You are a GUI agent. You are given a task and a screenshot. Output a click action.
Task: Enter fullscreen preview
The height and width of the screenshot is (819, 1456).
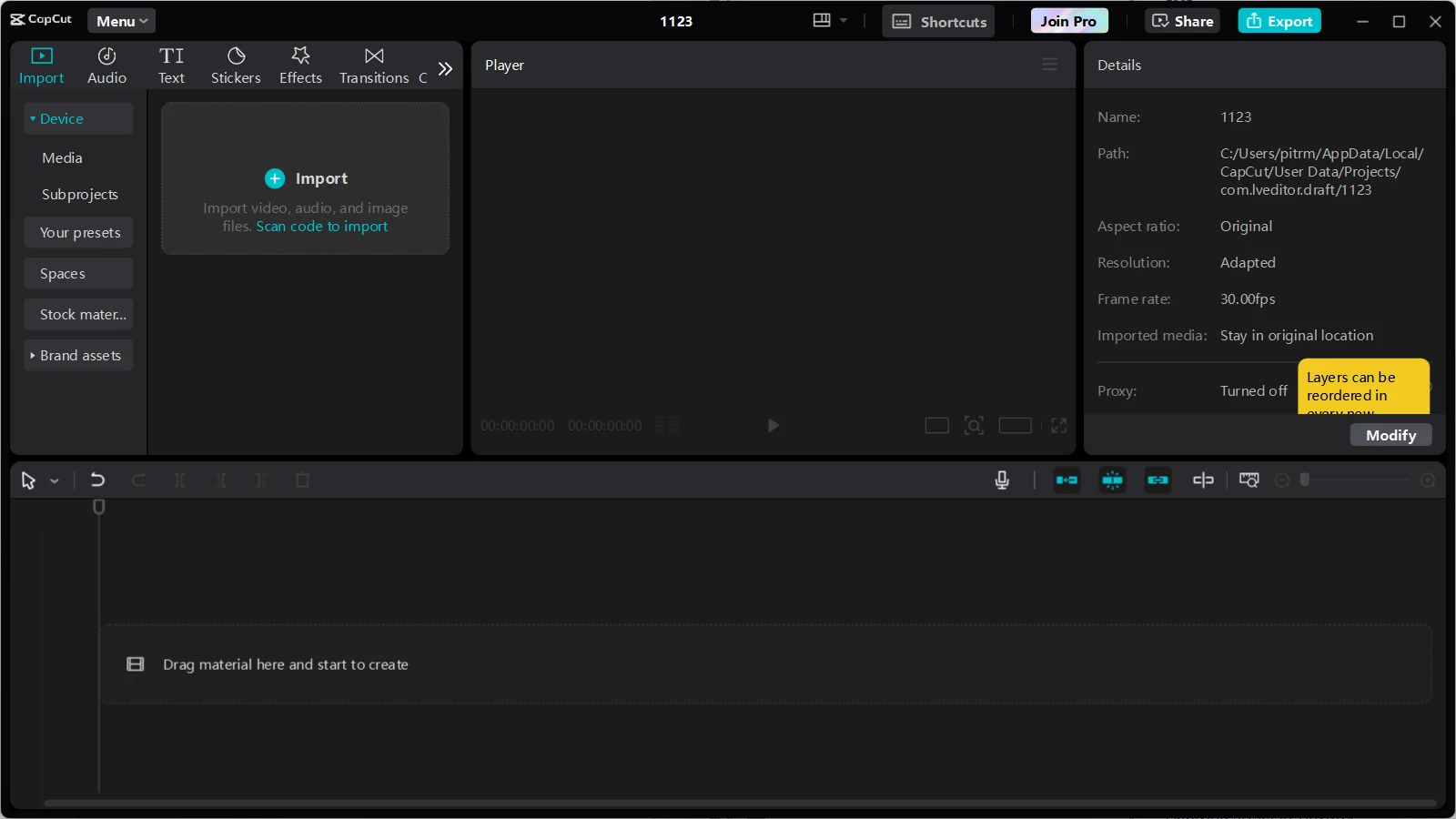(1058, 425)
